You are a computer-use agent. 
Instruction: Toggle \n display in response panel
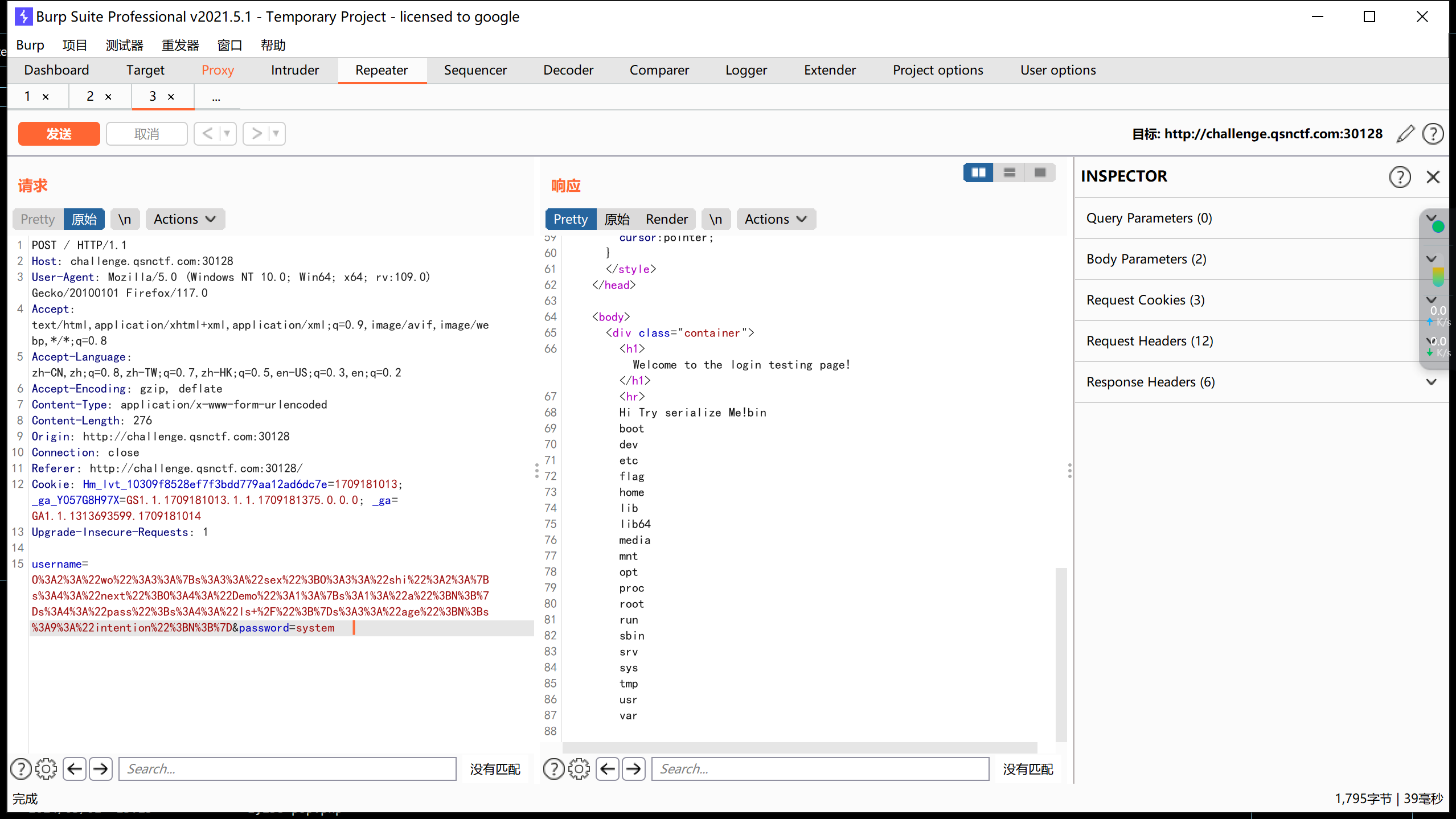click(716, 219)
